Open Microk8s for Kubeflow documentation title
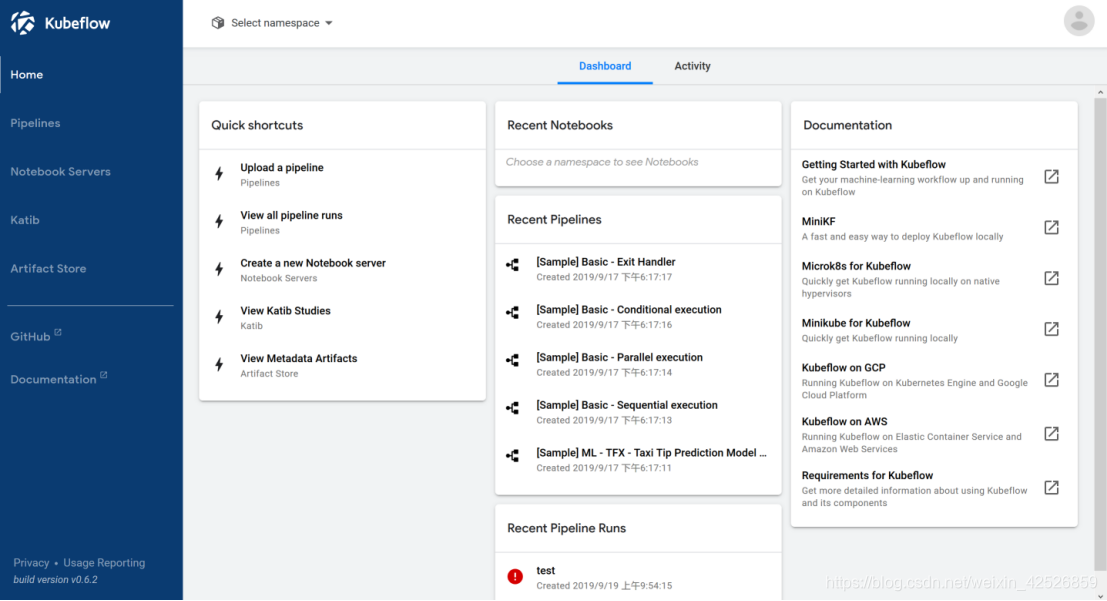The height and width of the screenshot is (601, 1107). pyautogui.click(x=856, y=266)
